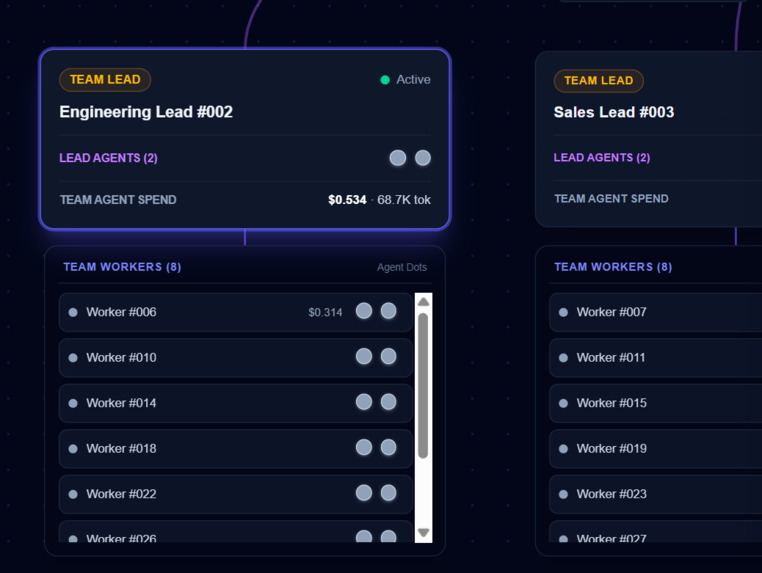The width and height of the screenshot is (762, 573).
Task: Click first agent dot on Worker #010 row
Action: tap(364, 356)
